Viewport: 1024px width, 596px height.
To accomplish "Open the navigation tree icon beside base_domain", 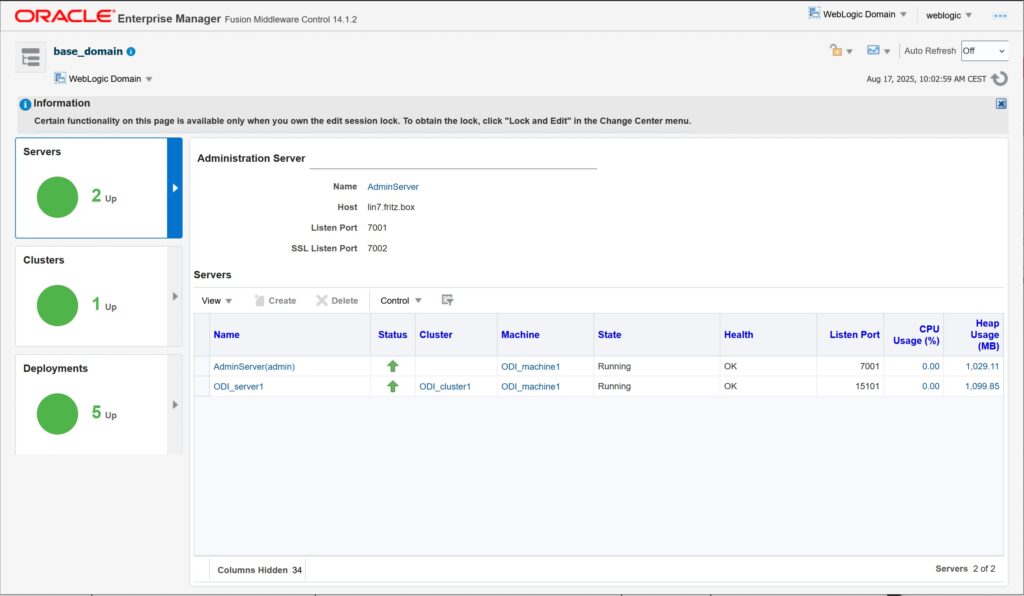I will [x=31, y=57].
